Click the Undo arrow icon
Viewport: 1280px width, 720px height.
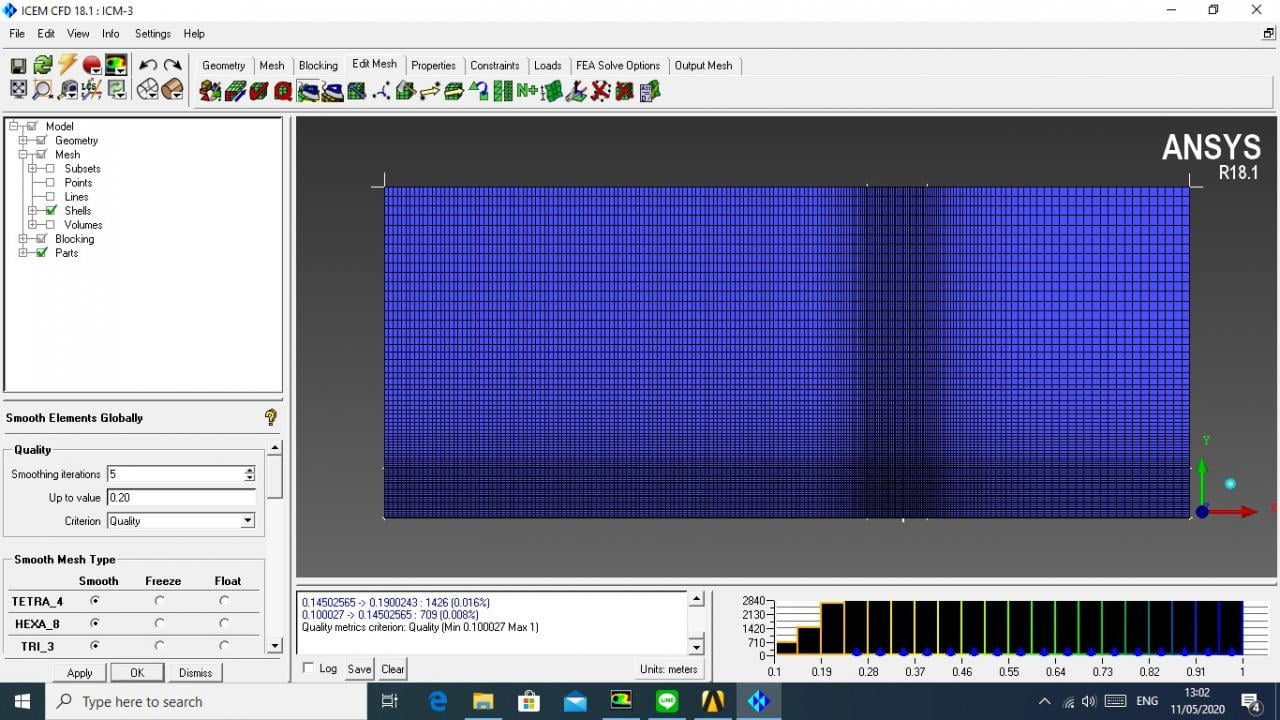[148, 66]
